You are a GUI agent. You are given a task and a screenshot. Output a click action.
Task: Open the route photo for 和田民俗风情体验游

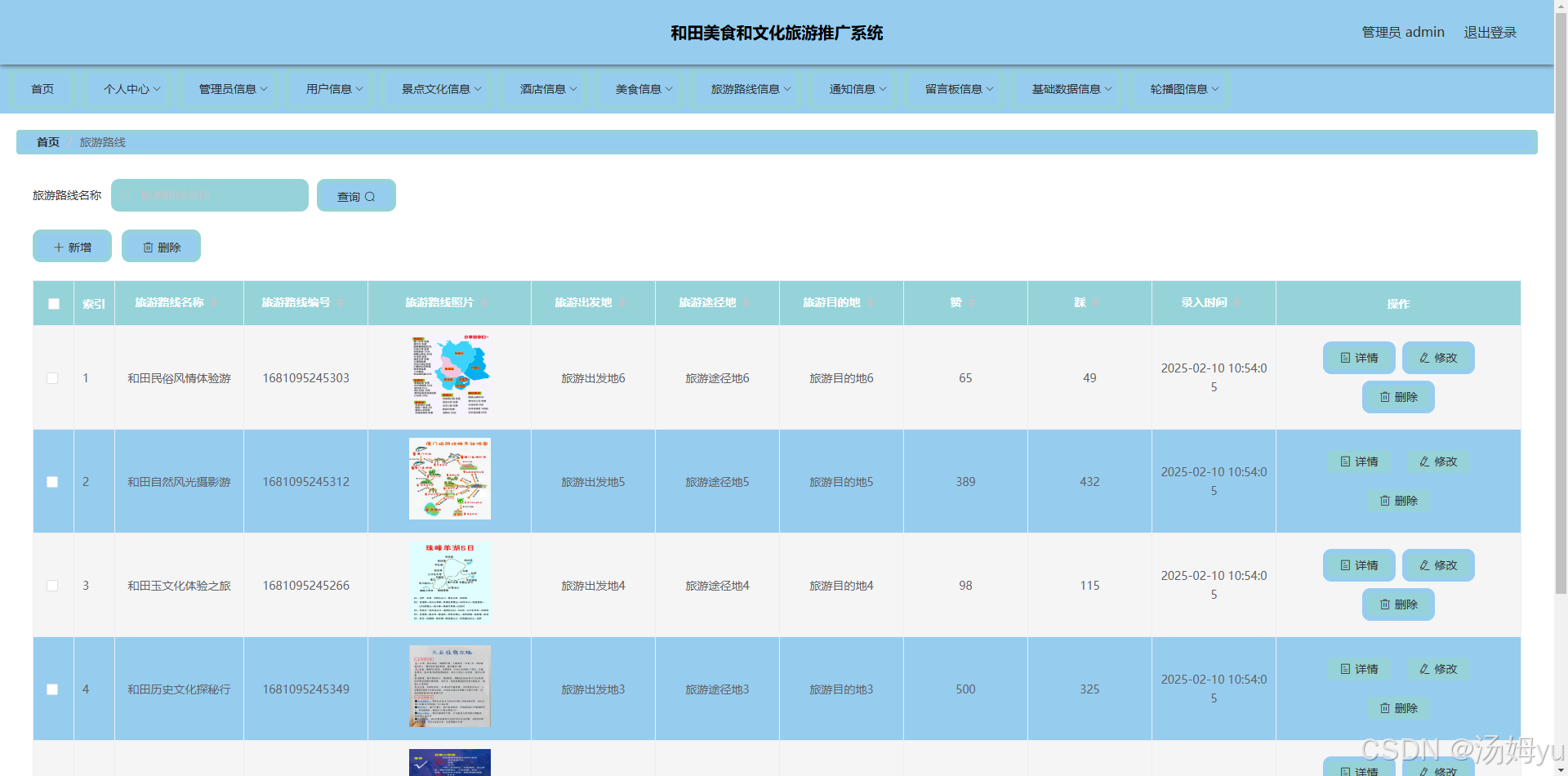(450, 375)
